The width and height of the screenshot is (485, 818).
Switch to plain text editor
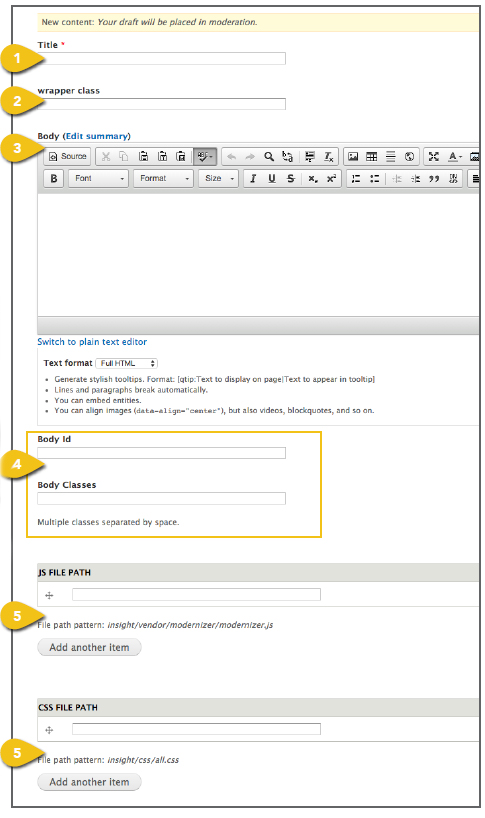pyautogui.click(x=92, y=342)
